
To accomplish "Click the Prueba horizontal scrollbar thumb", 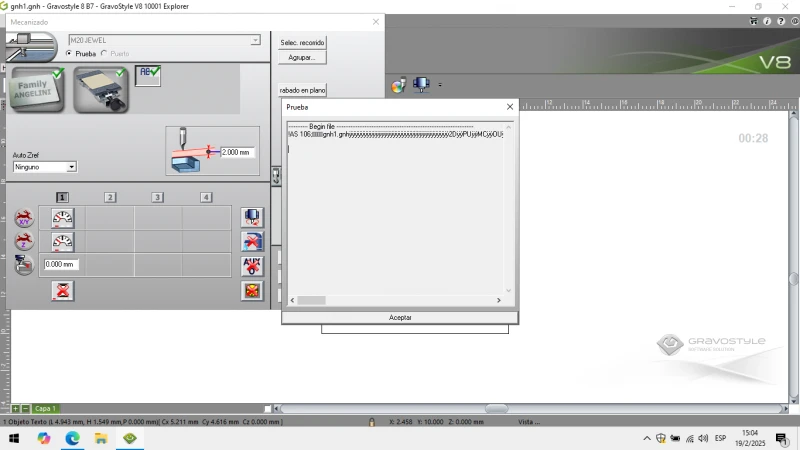I will tap(311, 301).
